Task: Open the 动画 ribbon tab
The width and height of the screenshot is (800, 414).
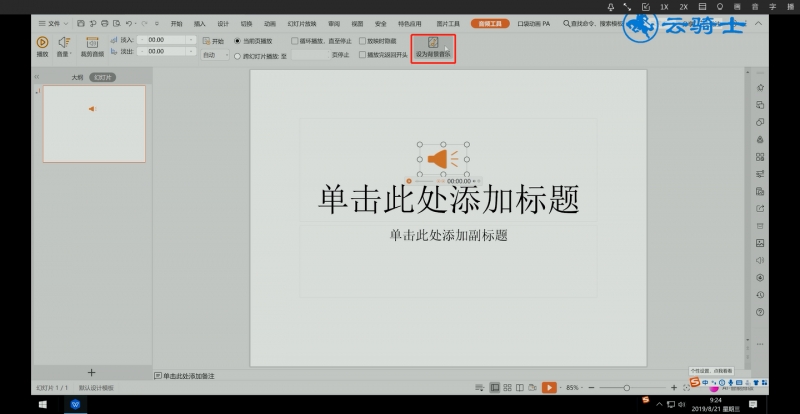Action: 270,23
